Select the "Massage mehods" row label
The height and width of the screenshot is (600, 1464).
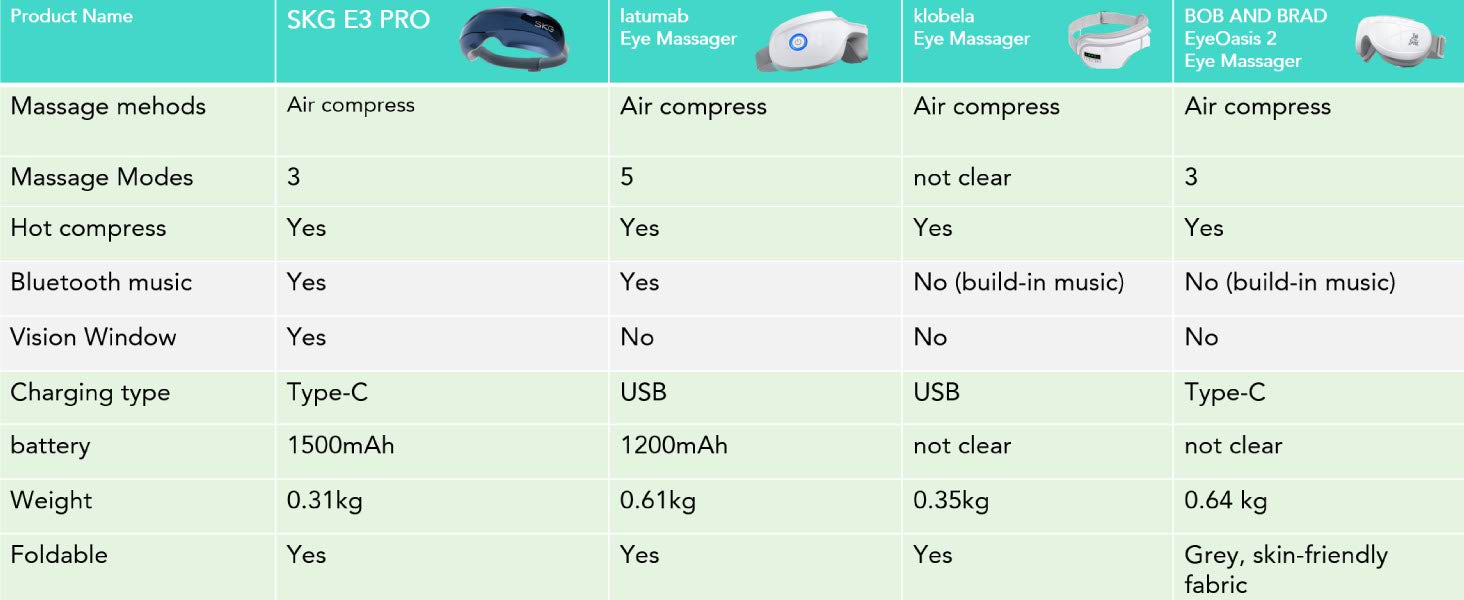[108, 107]
